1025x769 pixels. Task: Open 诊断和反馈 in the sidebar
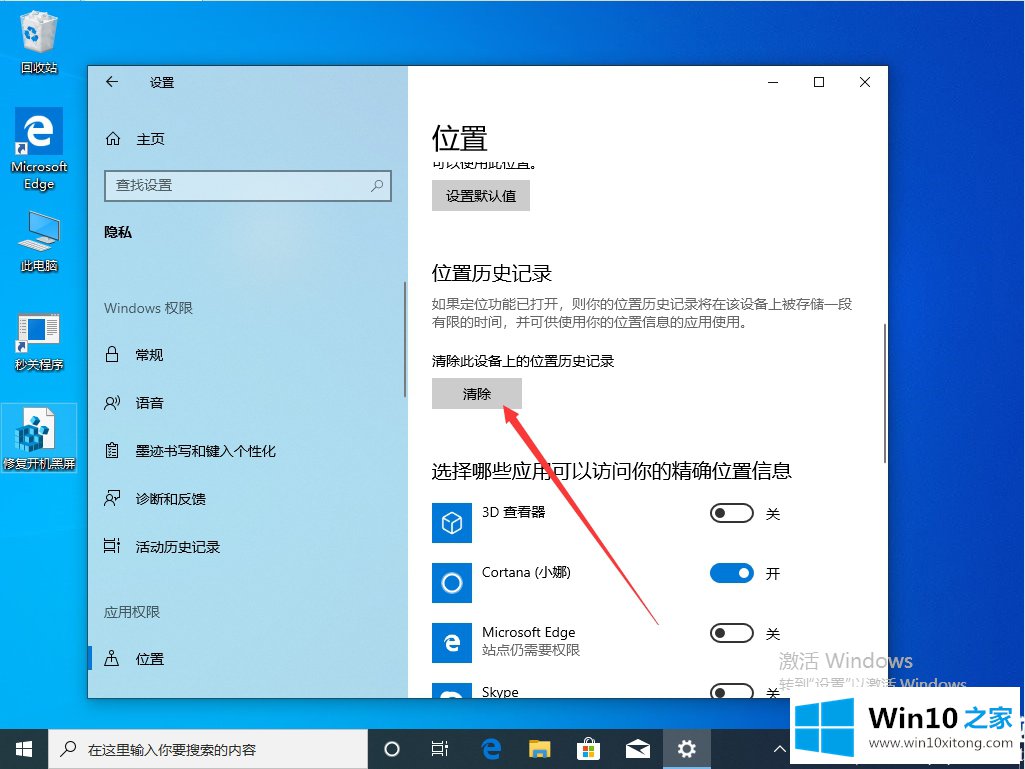(x=170, y=499)
